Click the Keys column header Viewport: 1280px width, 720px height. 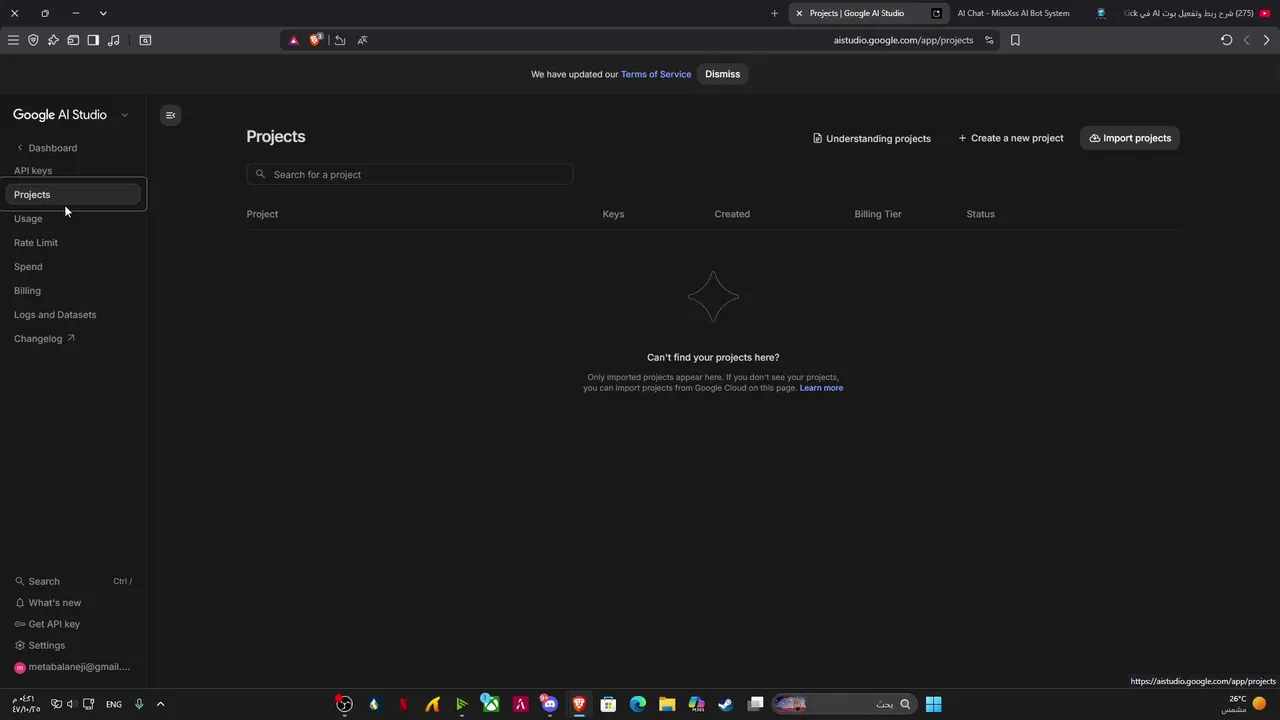tap(613, 214)
